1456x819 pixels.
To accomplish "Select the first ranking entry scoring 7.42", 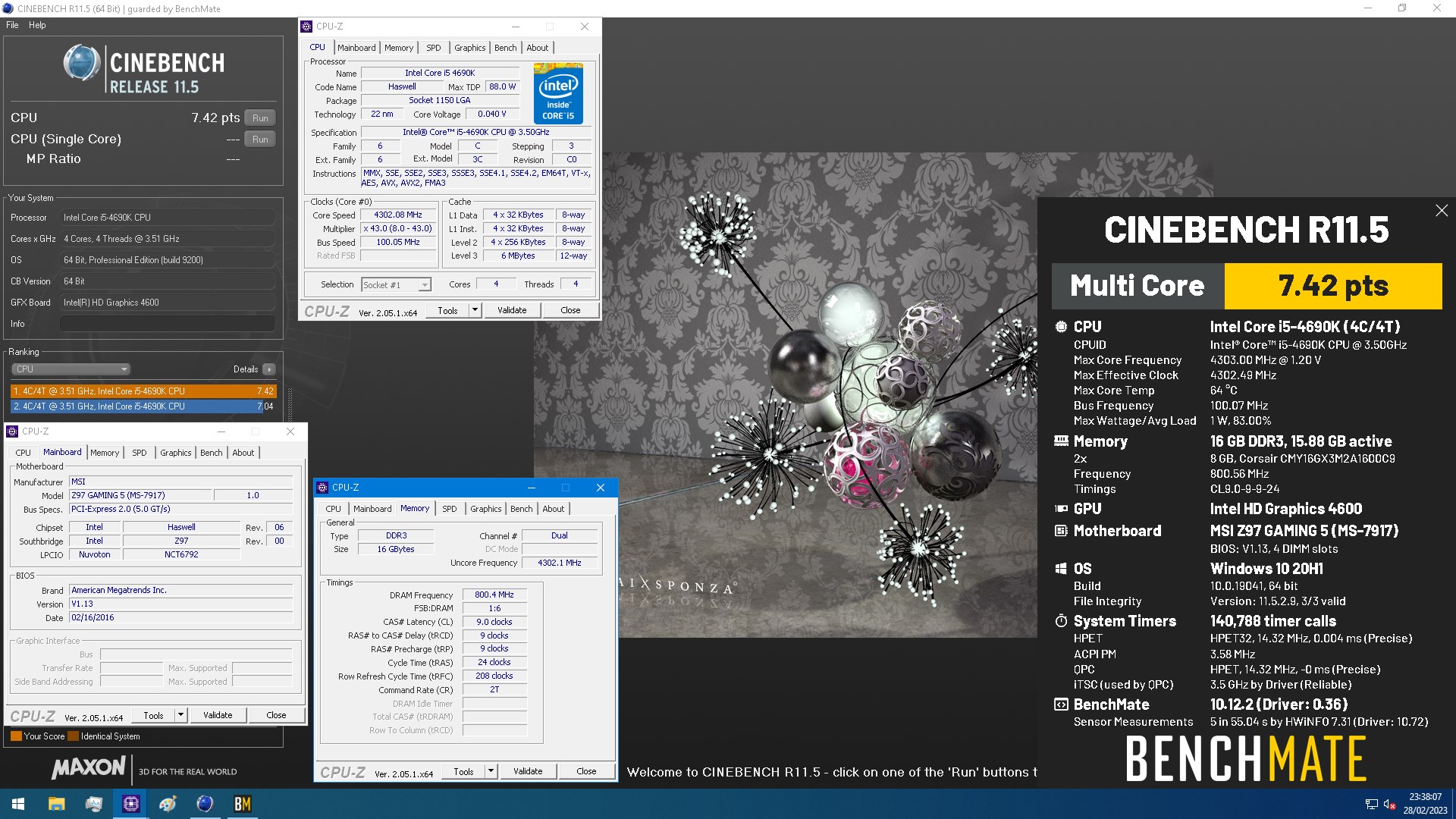I will (143, 391).
